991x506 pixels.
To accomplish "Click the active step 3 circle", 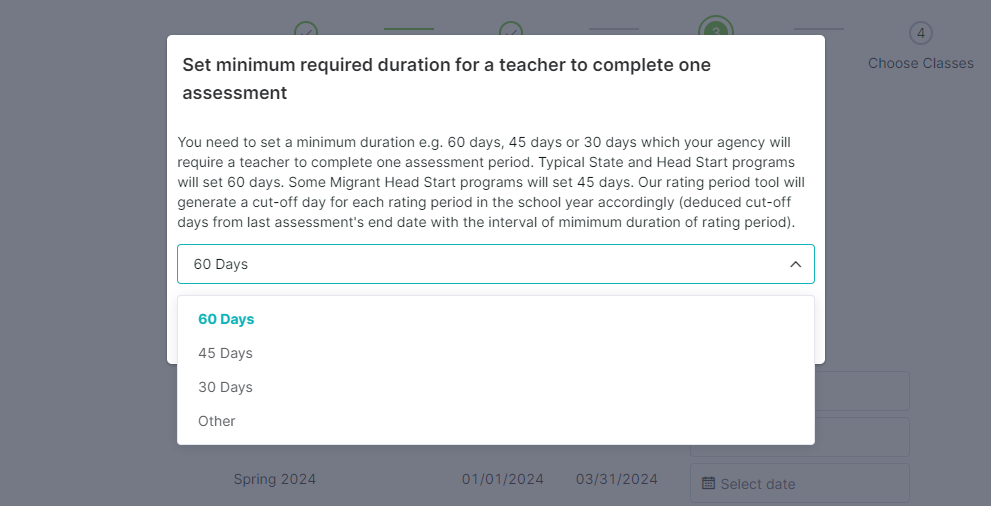I will point(716,27).
